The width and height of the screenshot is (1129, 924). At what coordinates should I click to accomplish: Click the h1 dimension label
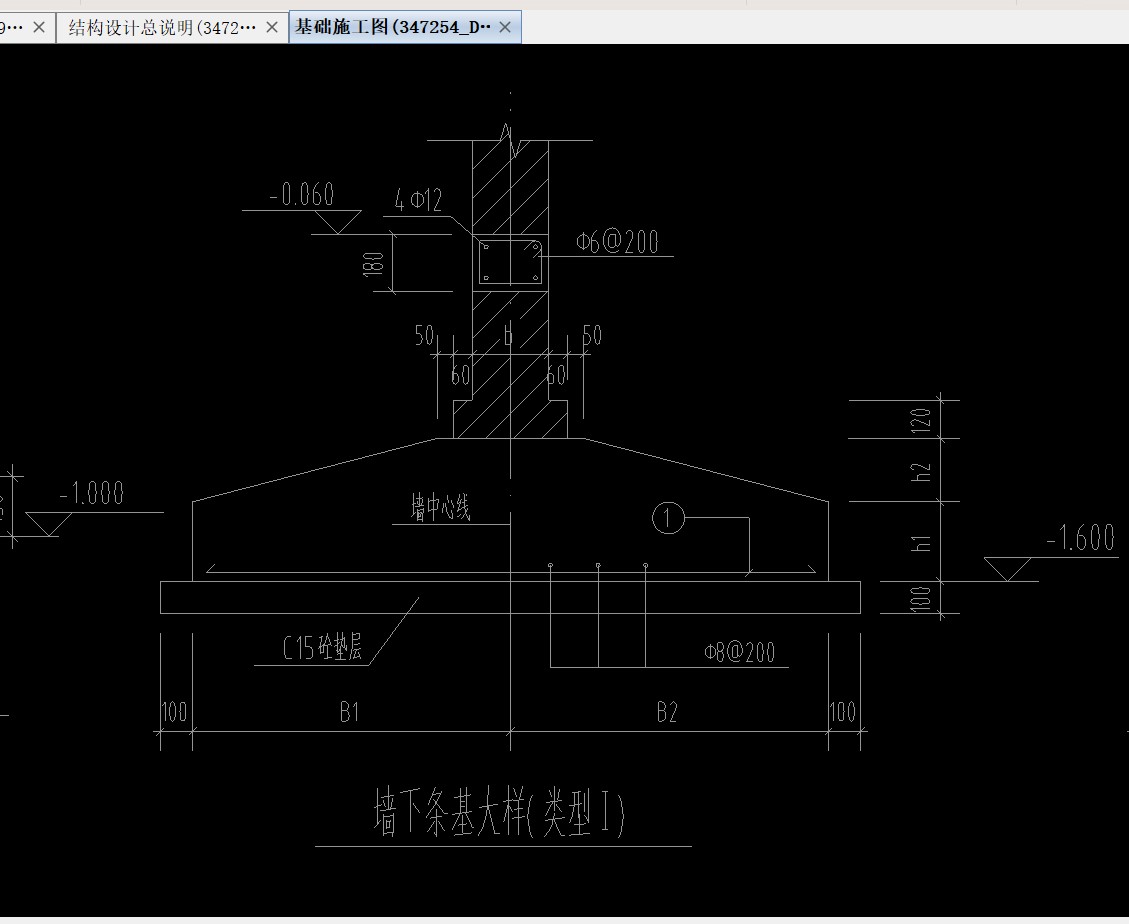click(x=921, y=543)
